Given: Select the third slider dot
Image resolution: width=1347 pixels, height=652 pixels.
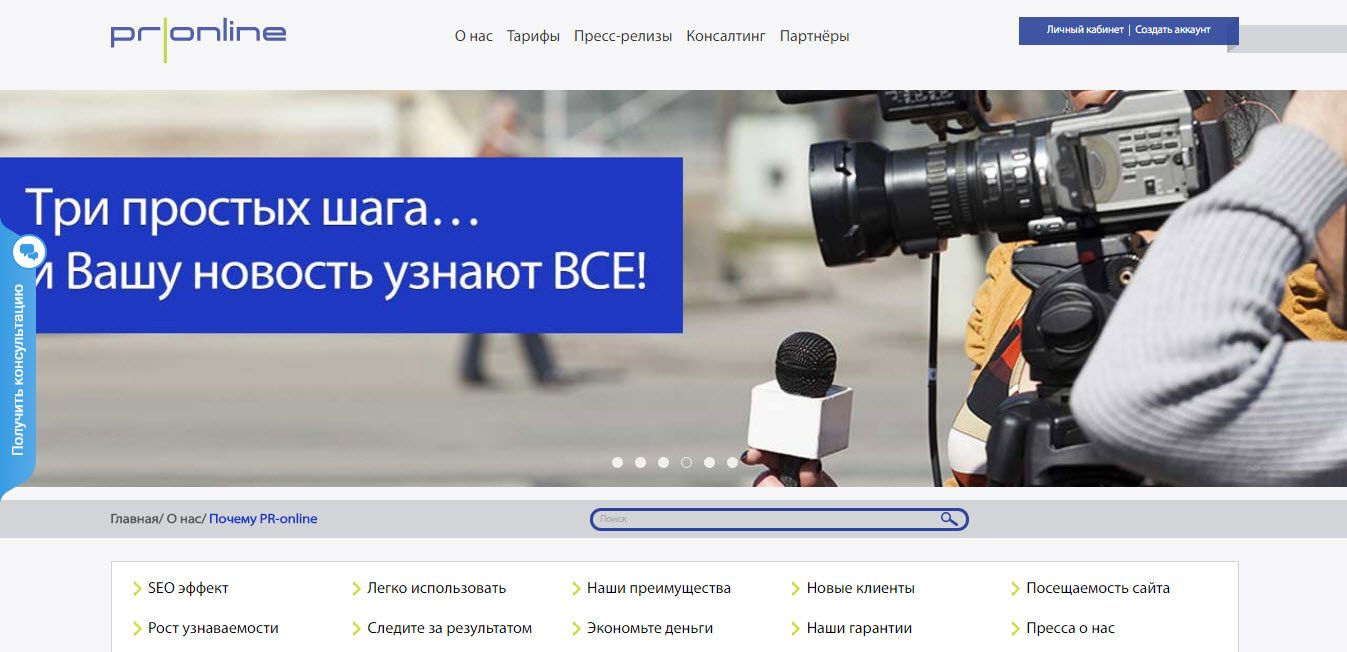Looking at the screenshot, I should coord(663,462).
